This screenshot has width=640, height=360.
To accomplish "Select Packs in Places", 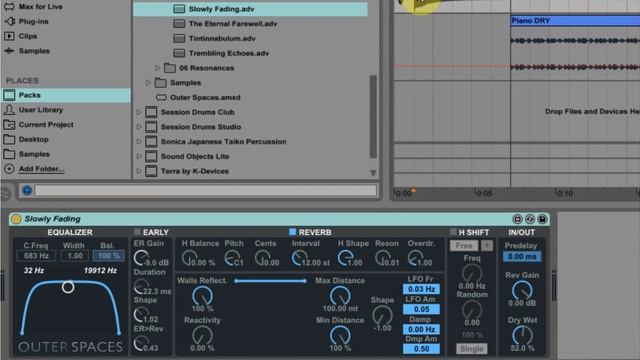I will pos(66,95).
